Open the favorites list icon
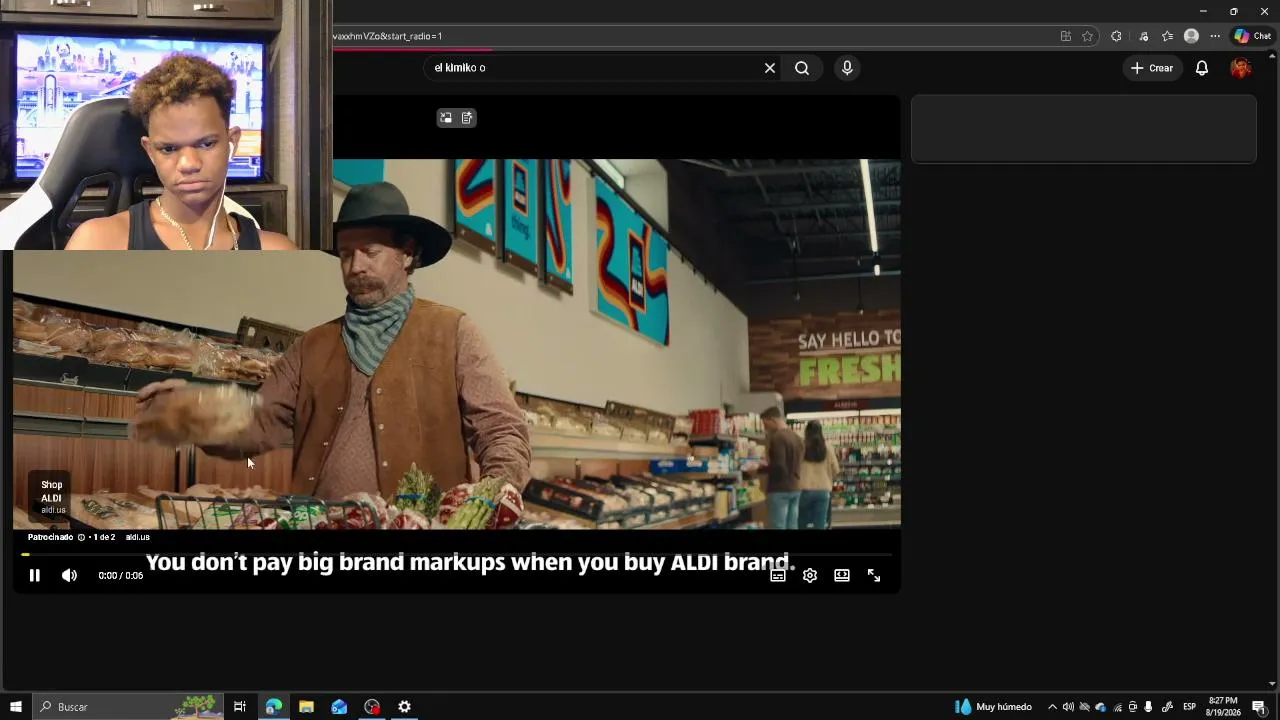Image resolution: width=1280 pixels, height=720 pixels. click(x=1167, y=36)
